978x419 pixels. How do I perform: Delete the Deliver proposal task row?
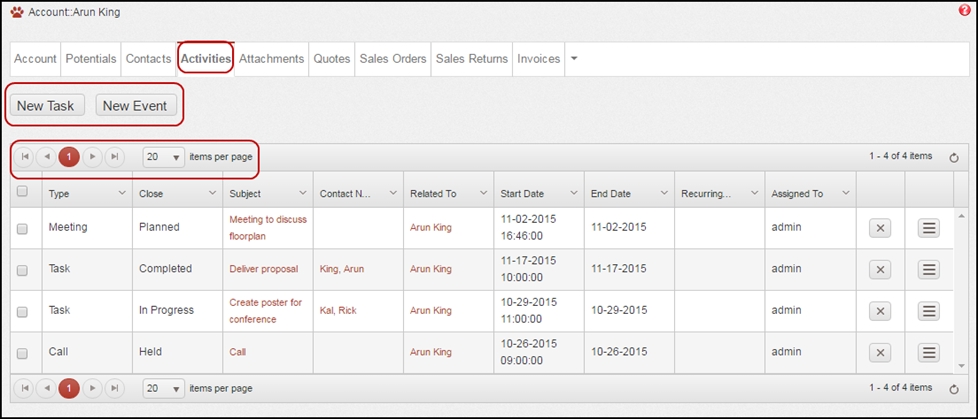coord(880,269)
